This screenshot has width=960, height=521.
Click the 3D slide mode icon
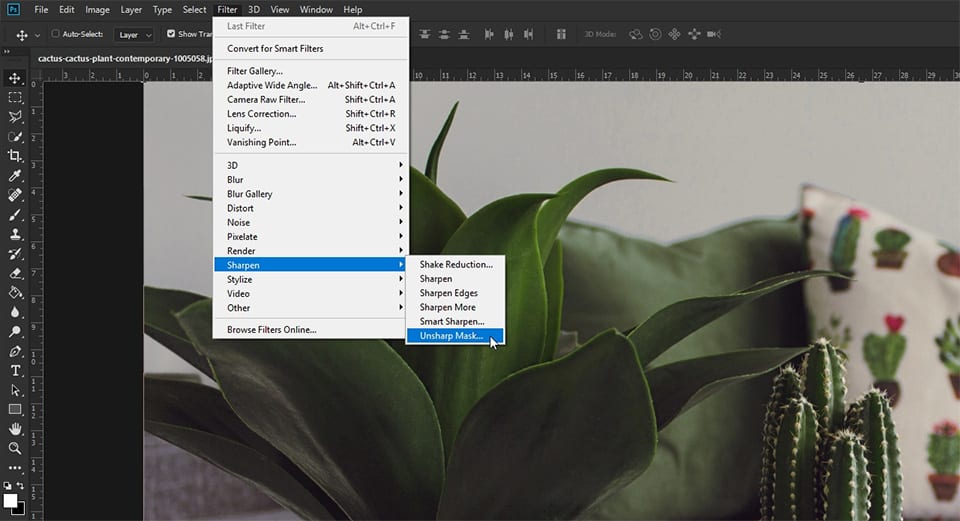click(694, 34)
